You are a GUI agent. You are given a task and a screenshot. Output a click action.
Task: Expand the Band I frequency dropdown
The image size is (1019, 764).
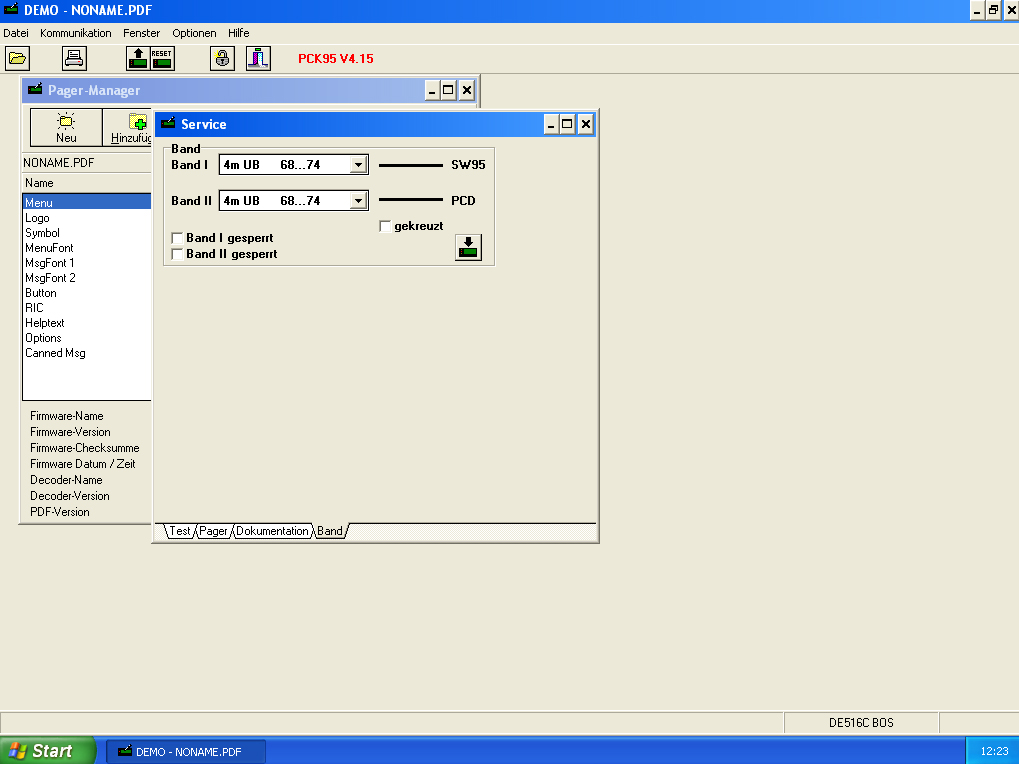coord(358,165)
